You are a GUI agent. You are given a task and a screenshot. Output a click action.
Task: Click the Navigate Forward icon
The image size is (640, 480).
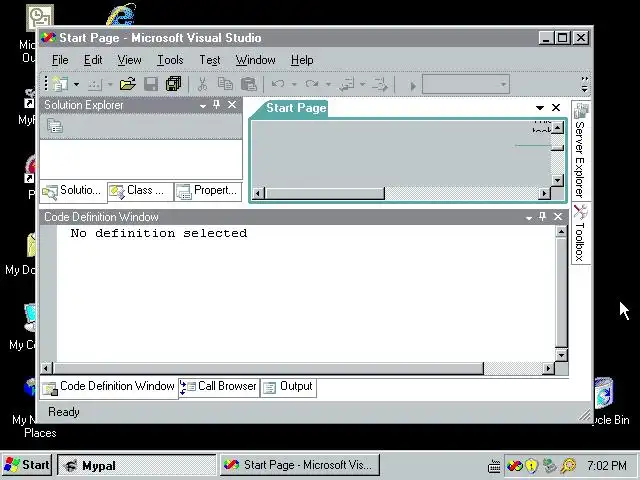(x=380, y=84)
